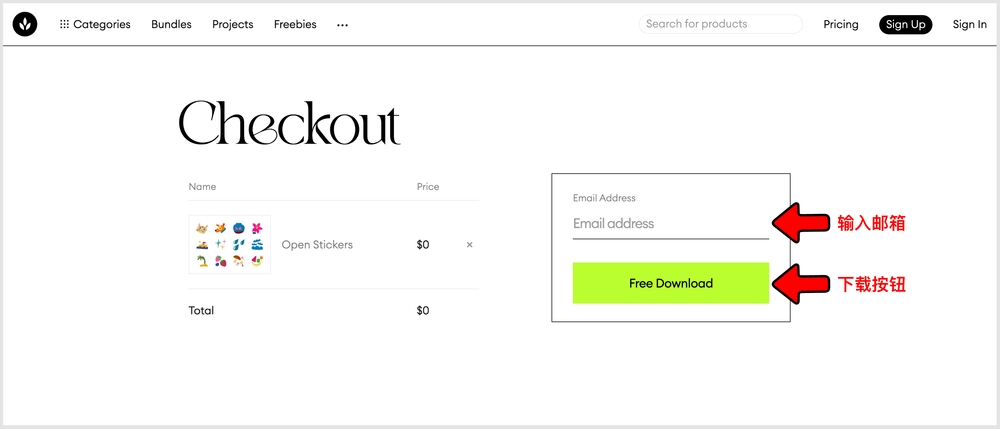The width and height of the screenshot is (1000, 429).
Task: Select Freebies in the top navigation
Action: pyautogui.click(x=295, y=24)
